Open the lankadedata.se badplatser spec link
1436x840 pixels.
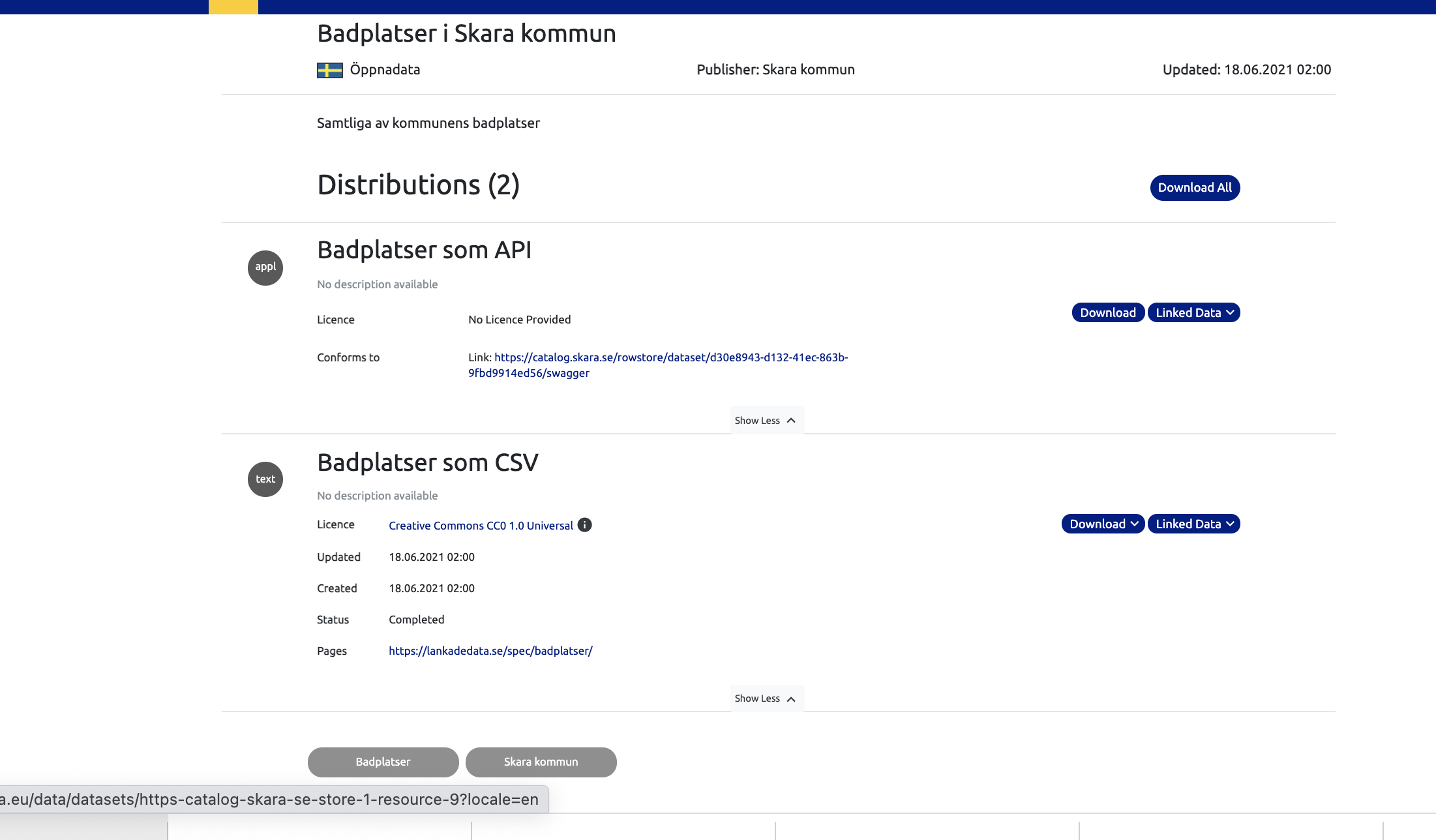(x=490, y=651)
